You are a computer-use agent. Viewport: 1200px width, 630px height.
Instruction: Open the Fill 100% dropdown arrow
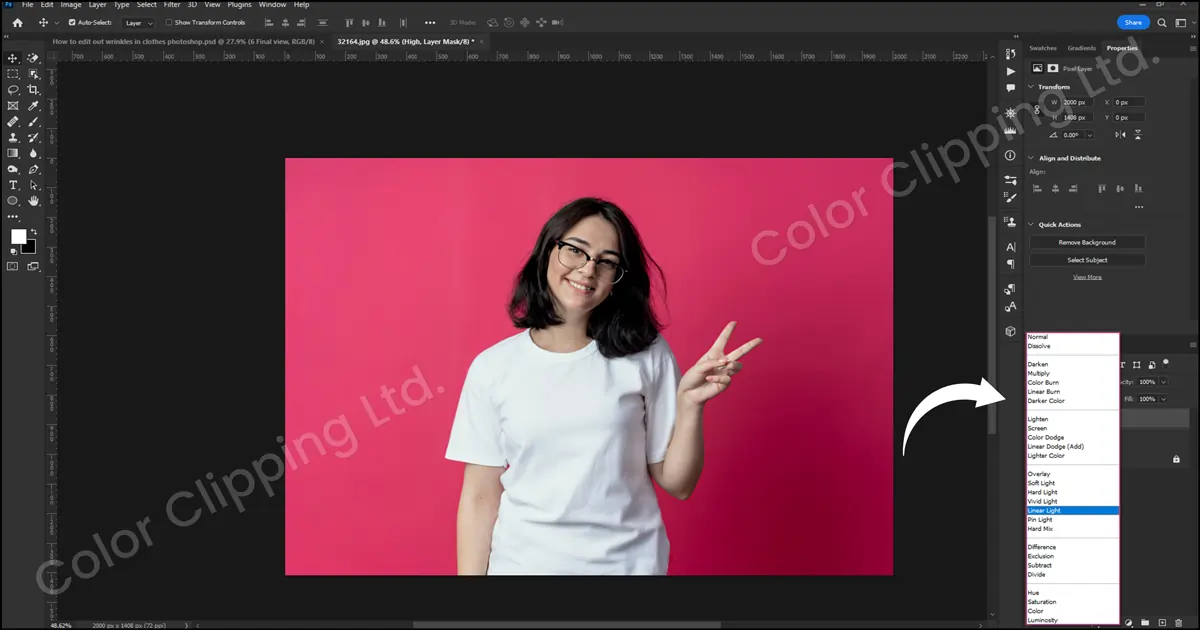[1163, 399]
